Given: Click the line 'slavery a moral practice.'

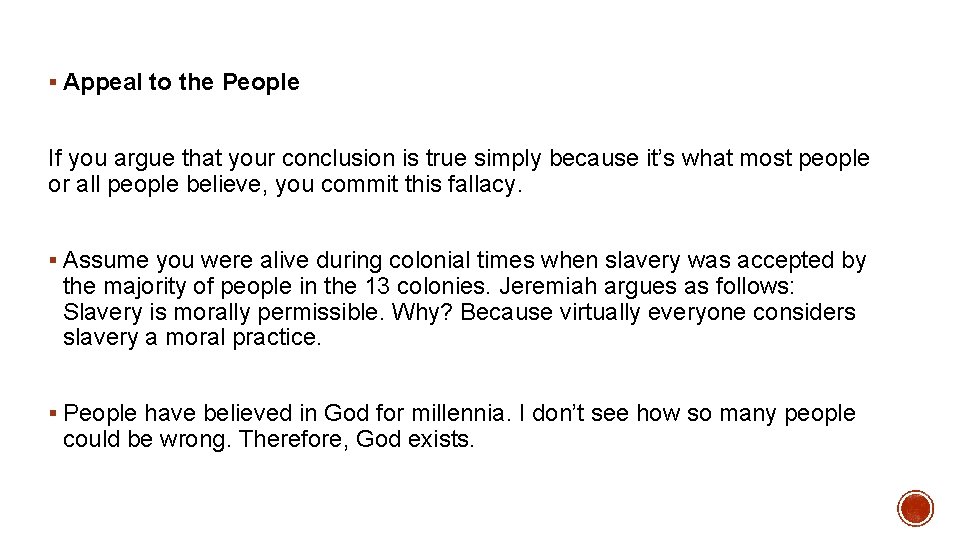Looking at the screenshot, I should [x=192, y=338].
